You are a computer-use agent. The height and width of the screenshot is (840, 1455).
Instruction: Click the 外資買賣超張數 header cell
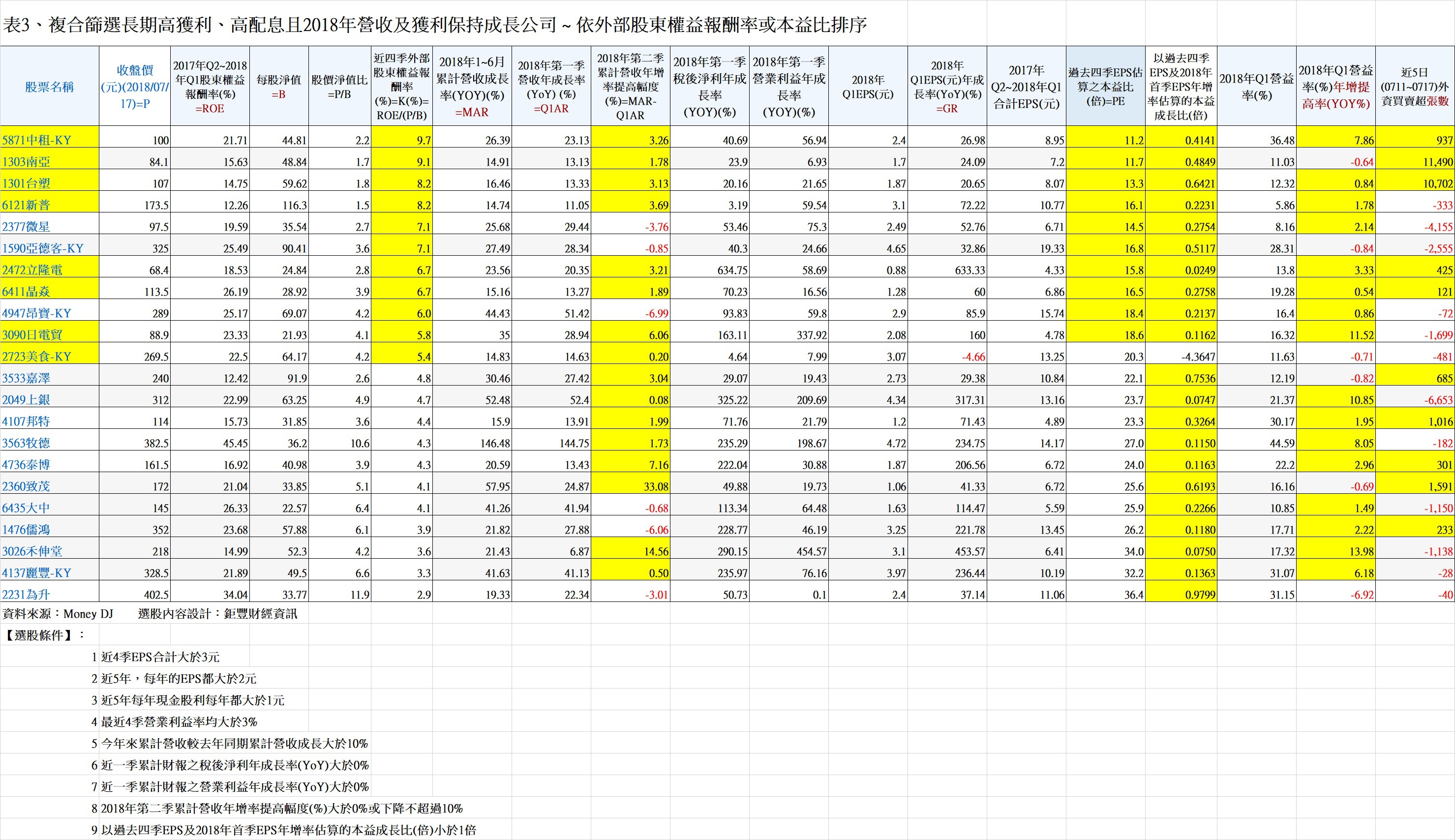click(x=1415, y=87)
